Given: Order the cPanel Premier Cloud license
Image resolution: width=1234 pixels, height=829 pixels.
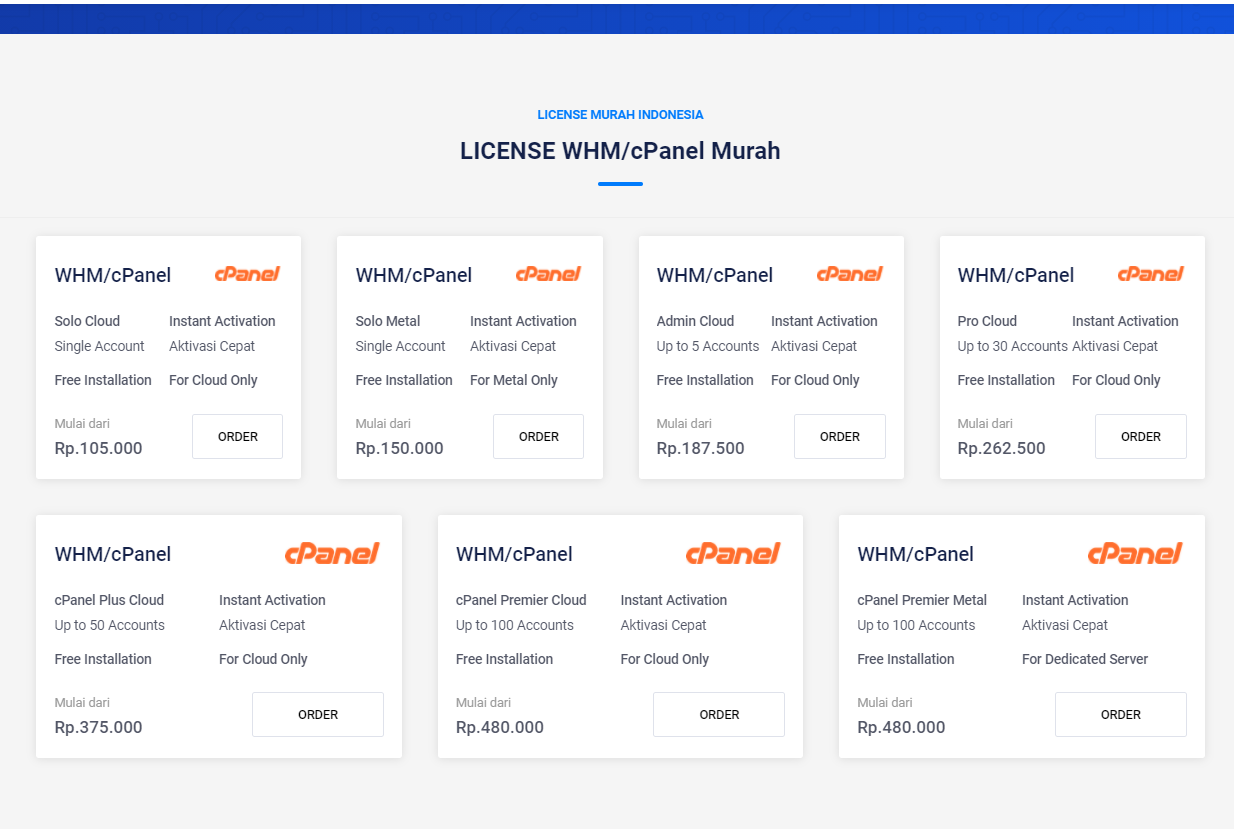Looking at the screenshot, I should tap(719, 715).
